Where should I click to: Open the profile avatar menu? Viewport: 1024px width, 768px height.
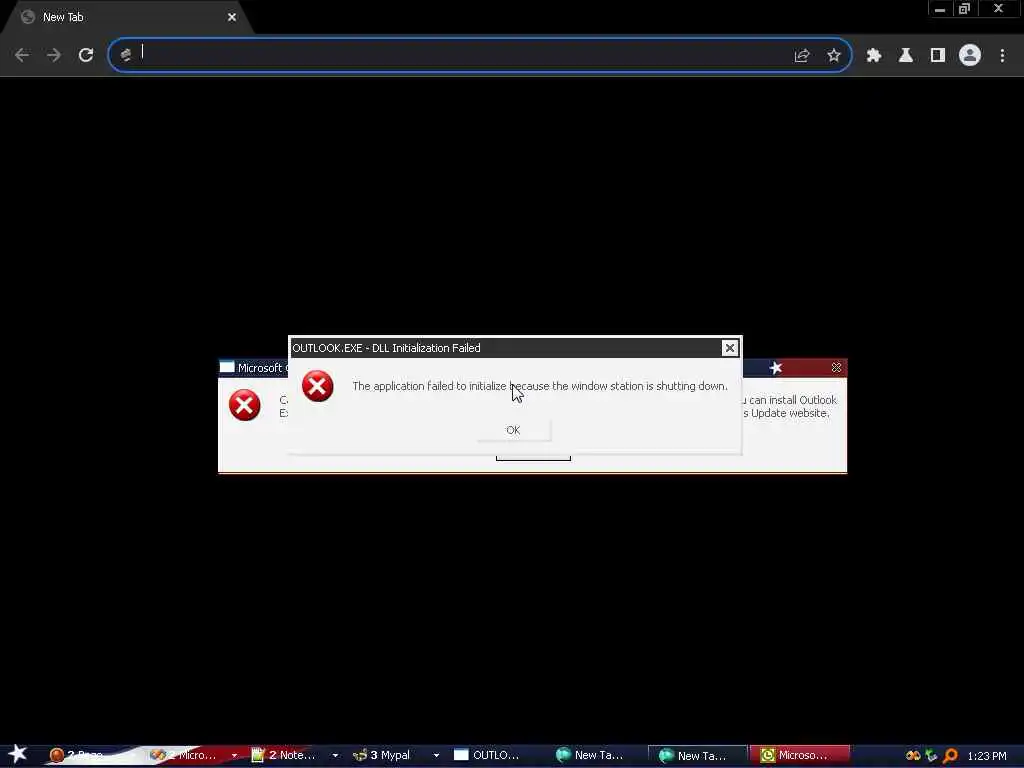coord(970,55)
